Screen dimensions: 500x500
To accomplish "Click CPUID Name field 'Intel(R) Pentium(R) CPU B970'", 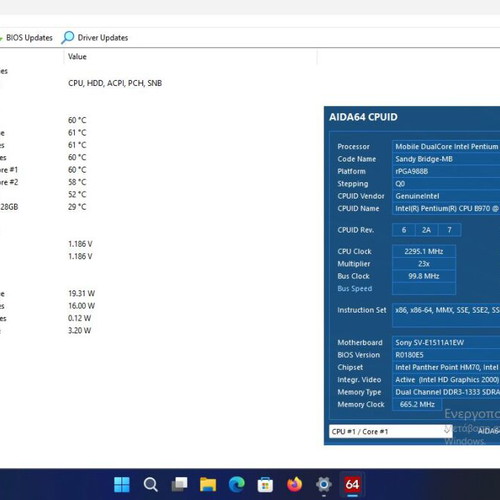I will [x=446, y=208].
